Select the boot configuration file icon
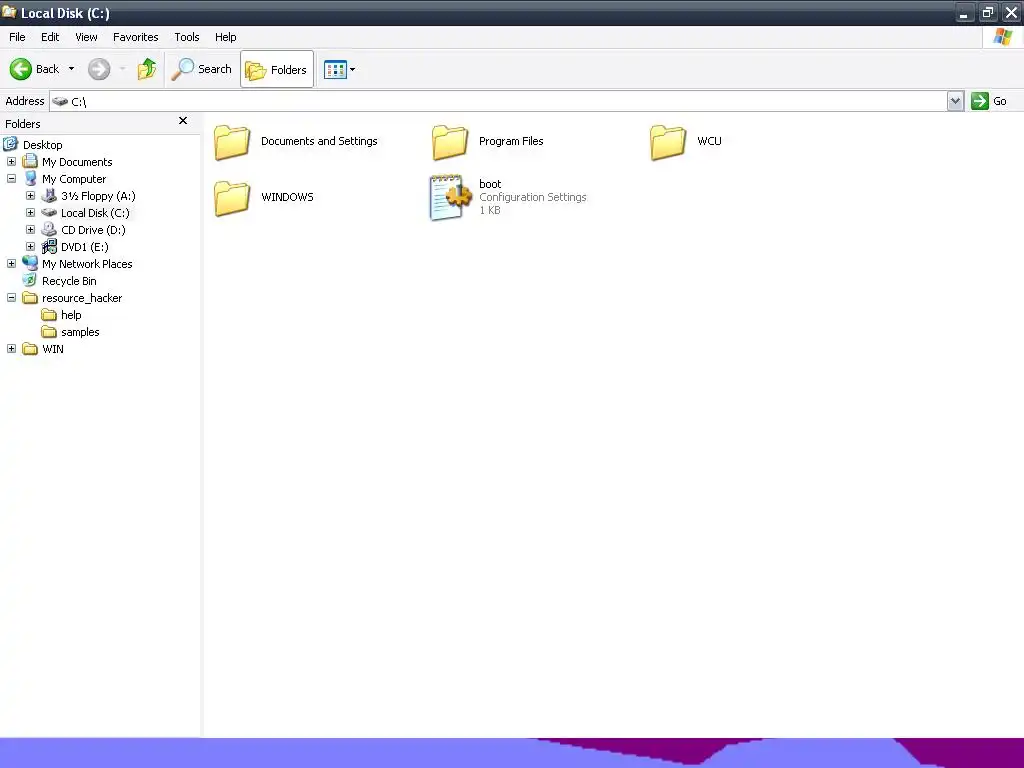The width and height of the screenshot is (1024, 768). click(451, 197)
